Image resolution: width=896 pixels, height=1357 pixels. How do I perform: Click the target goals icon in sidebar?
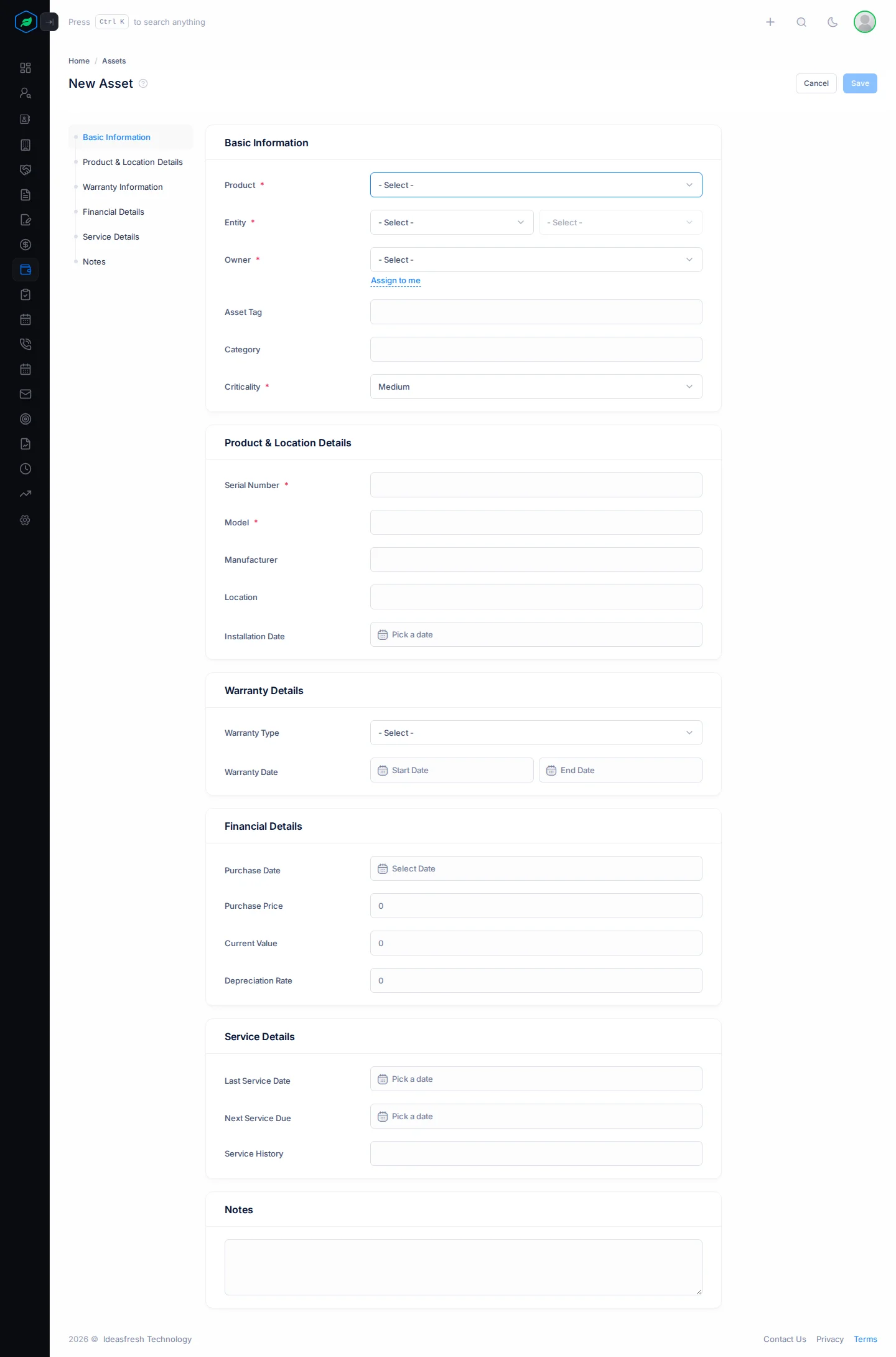26,419
